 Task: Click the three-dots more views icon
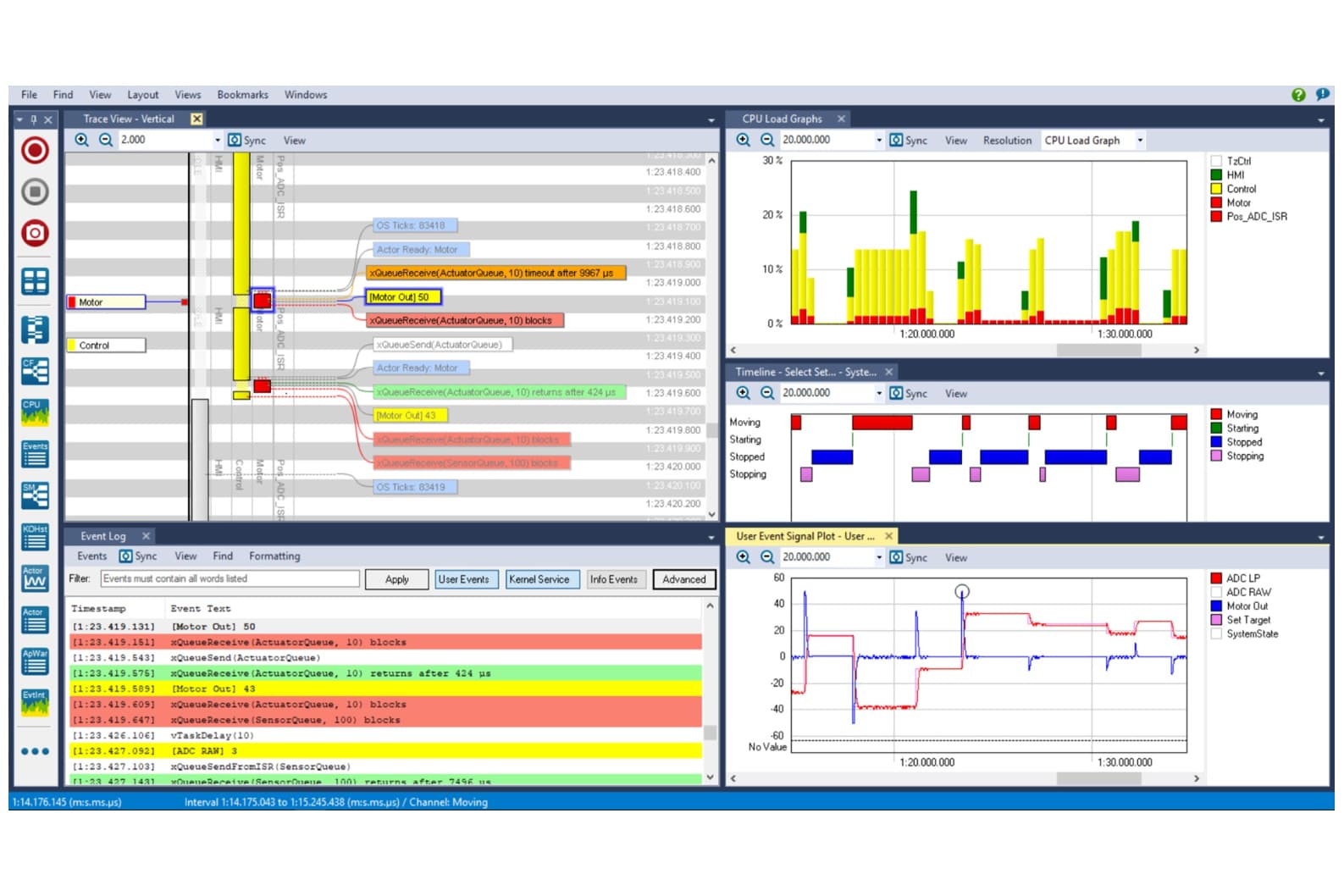pyautogui.click(x=35, y=751)
